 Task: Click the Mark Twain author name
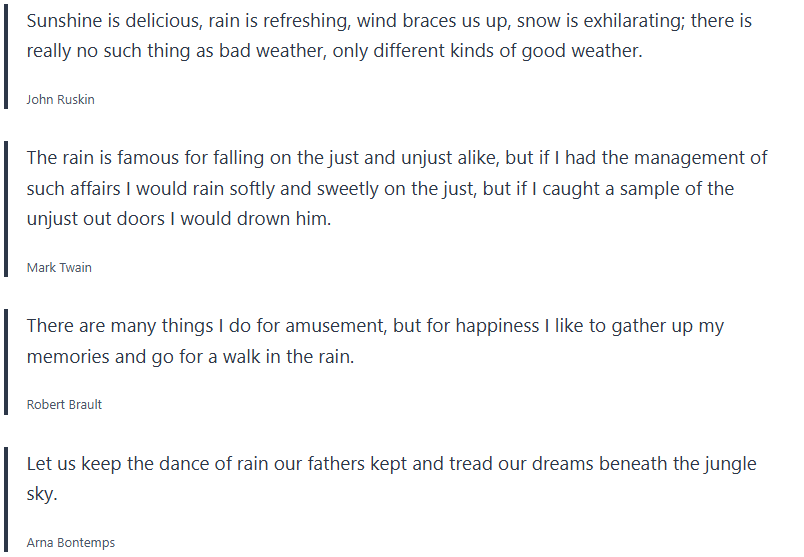coord(59,268)
